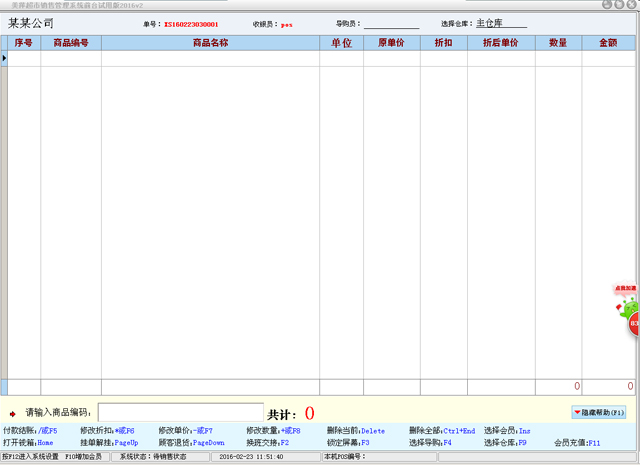Click the 主仓库 warehouse selection field
640x465 pixels.
click(x=500, y=23)
